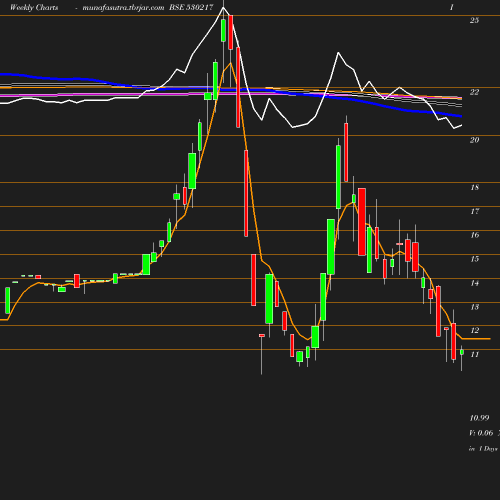Click the 'munafasutra.tbrjar.com' watermark text
The width and height of the screenshot is (500, 500).
coord(123,8)
